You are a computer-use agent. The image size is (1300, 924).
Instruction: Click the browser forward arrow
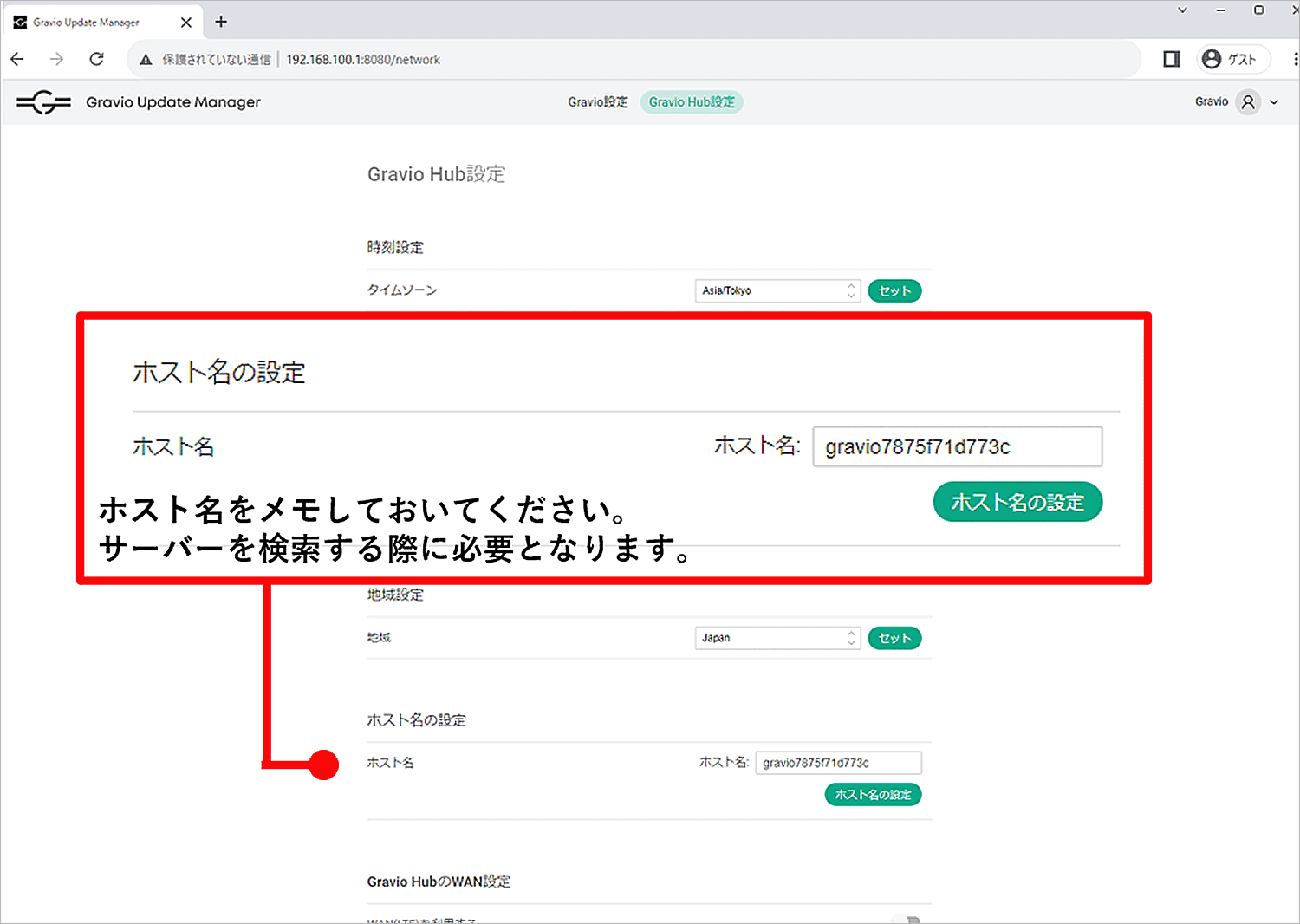56,59
